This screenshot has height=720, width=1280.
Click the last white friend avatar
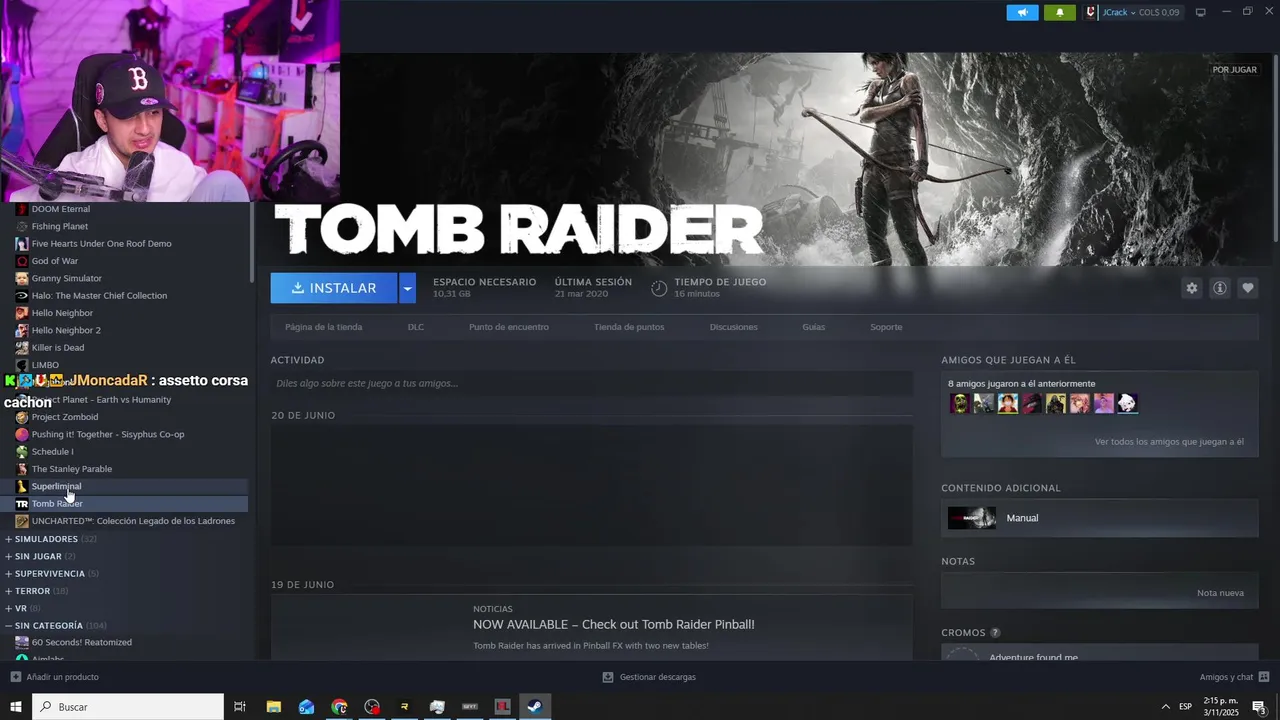click(x=1127, y=403)
